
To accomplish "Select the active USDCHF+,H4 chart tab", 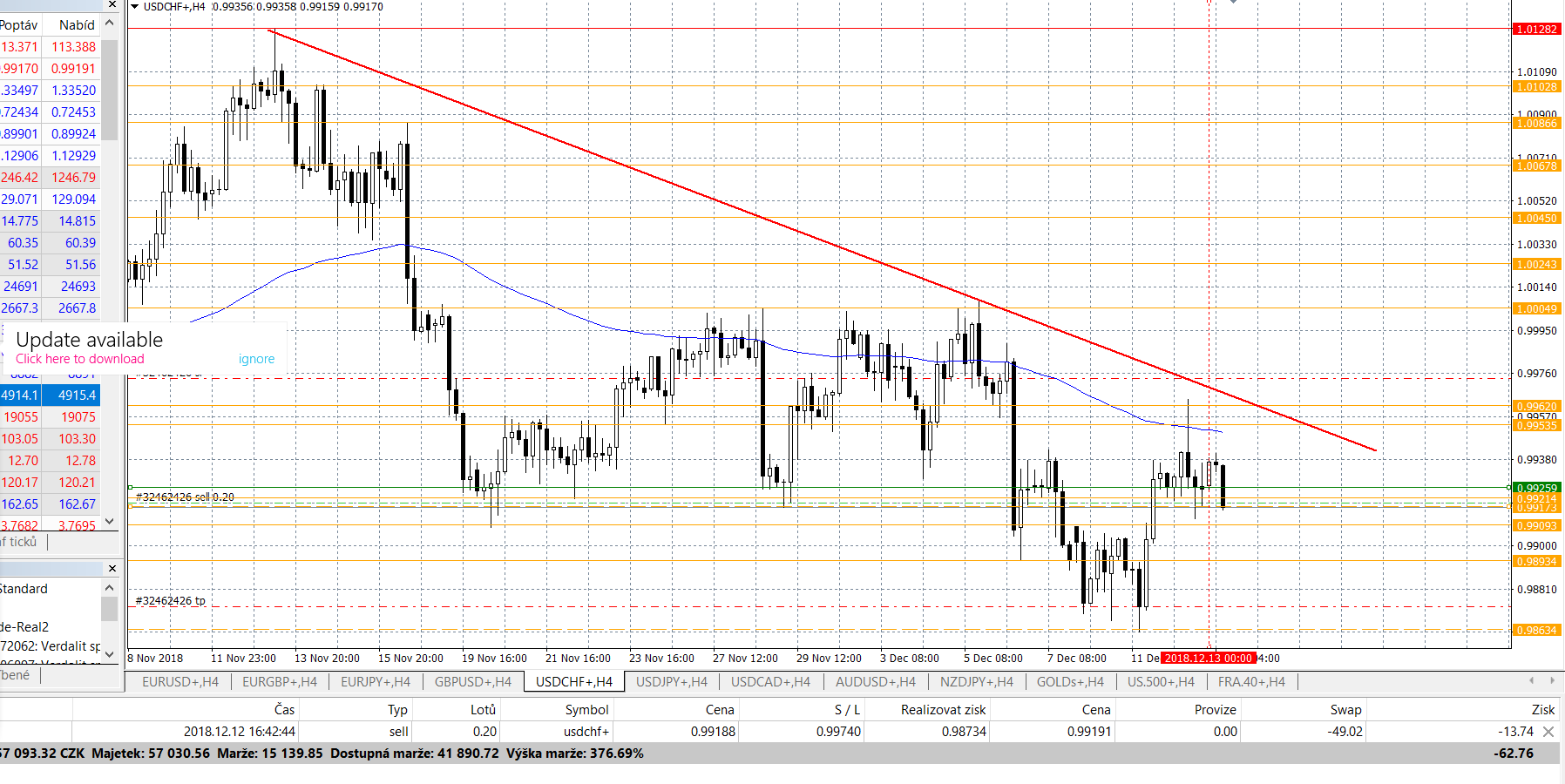I will click(574, 682).
